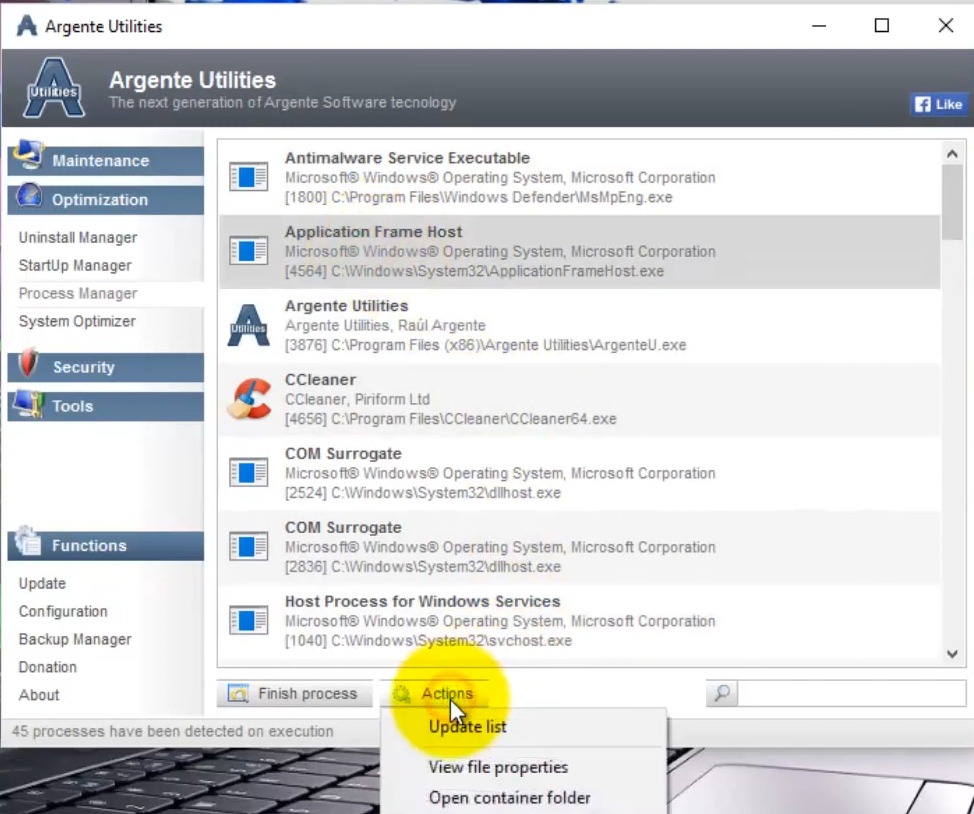The height and width of the screenshot is (814, 974).
Task: Click the Argente Utilities logo in header
Action: (x=54, y=88)
